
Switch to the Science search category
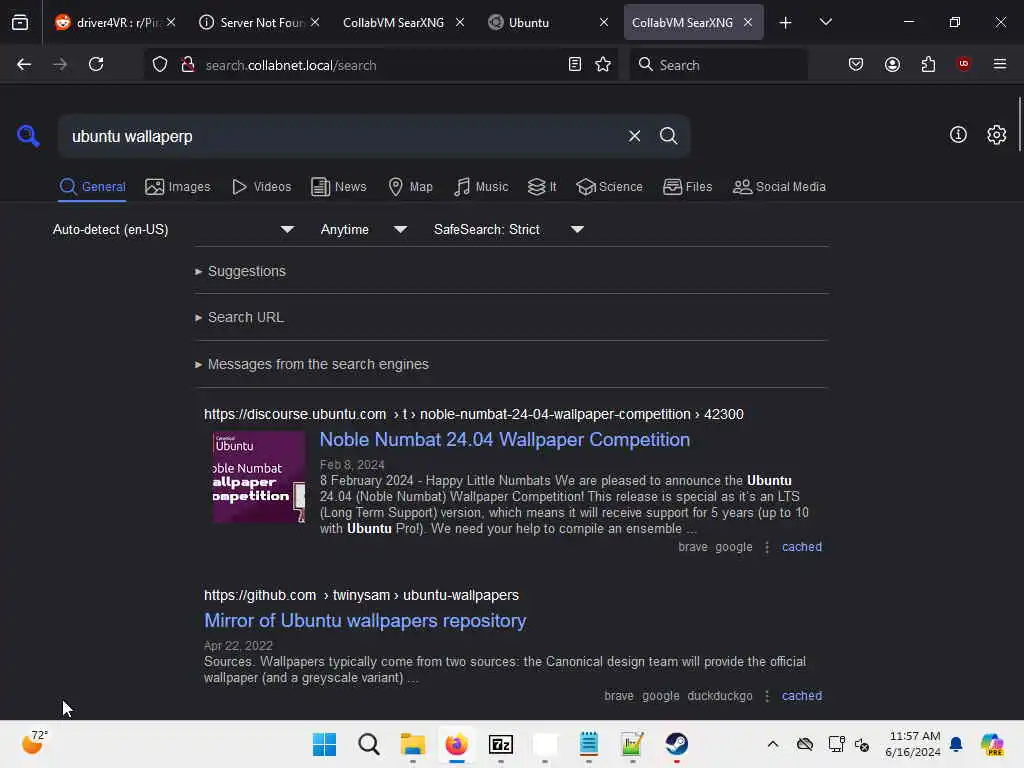click(x=609, y=187)
